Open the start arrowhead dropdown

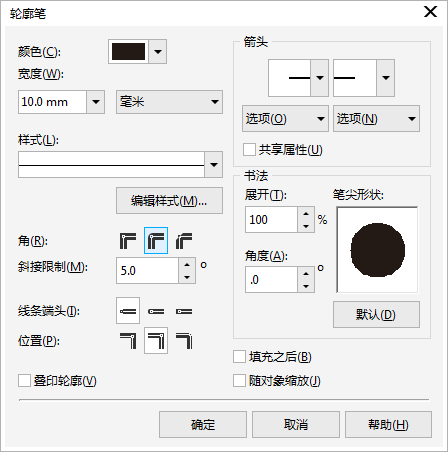pyautogui.click(x=320, y=78)
